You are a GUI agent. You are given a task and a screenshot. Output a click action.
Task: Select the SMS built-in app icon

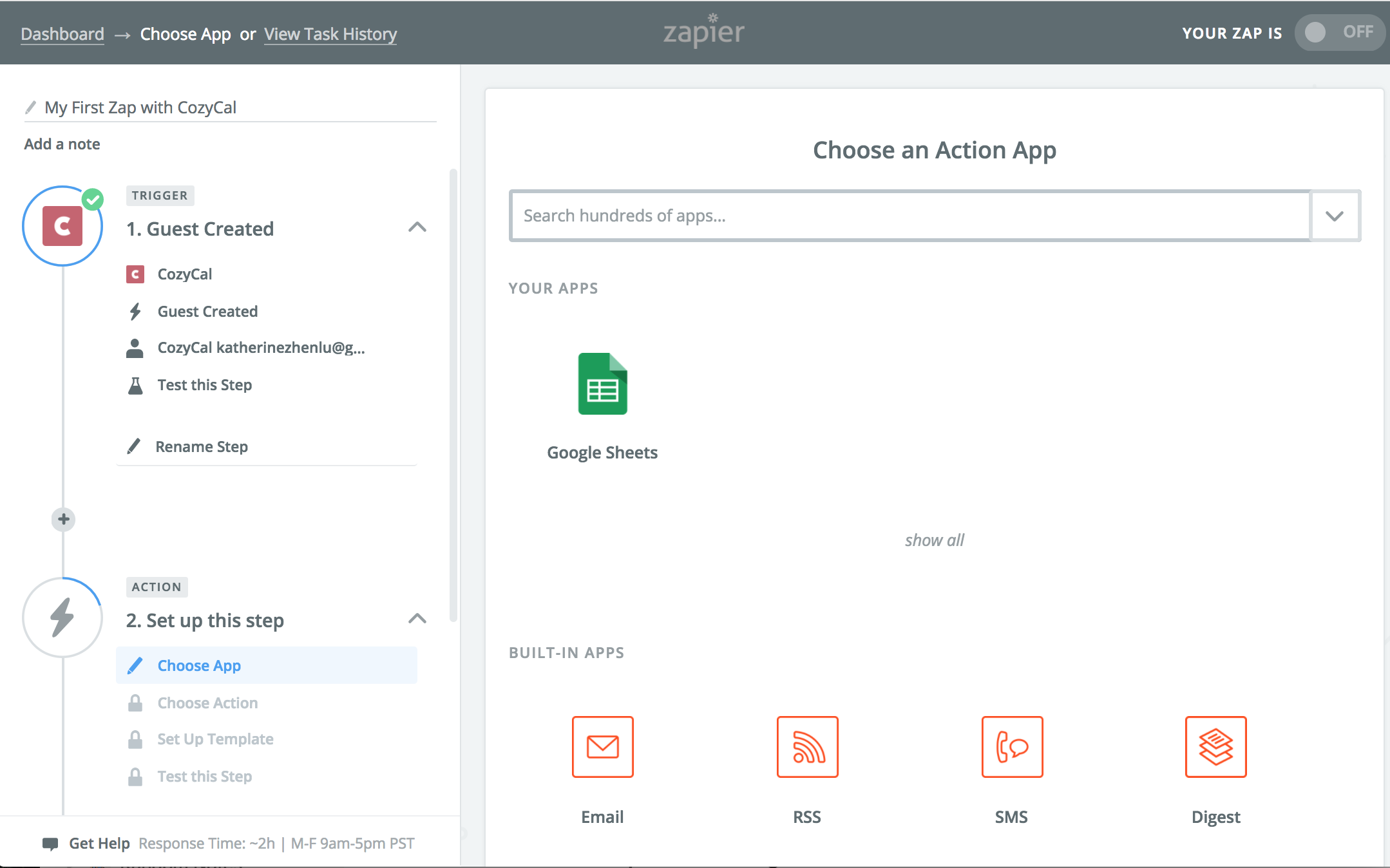(1011, 747)
